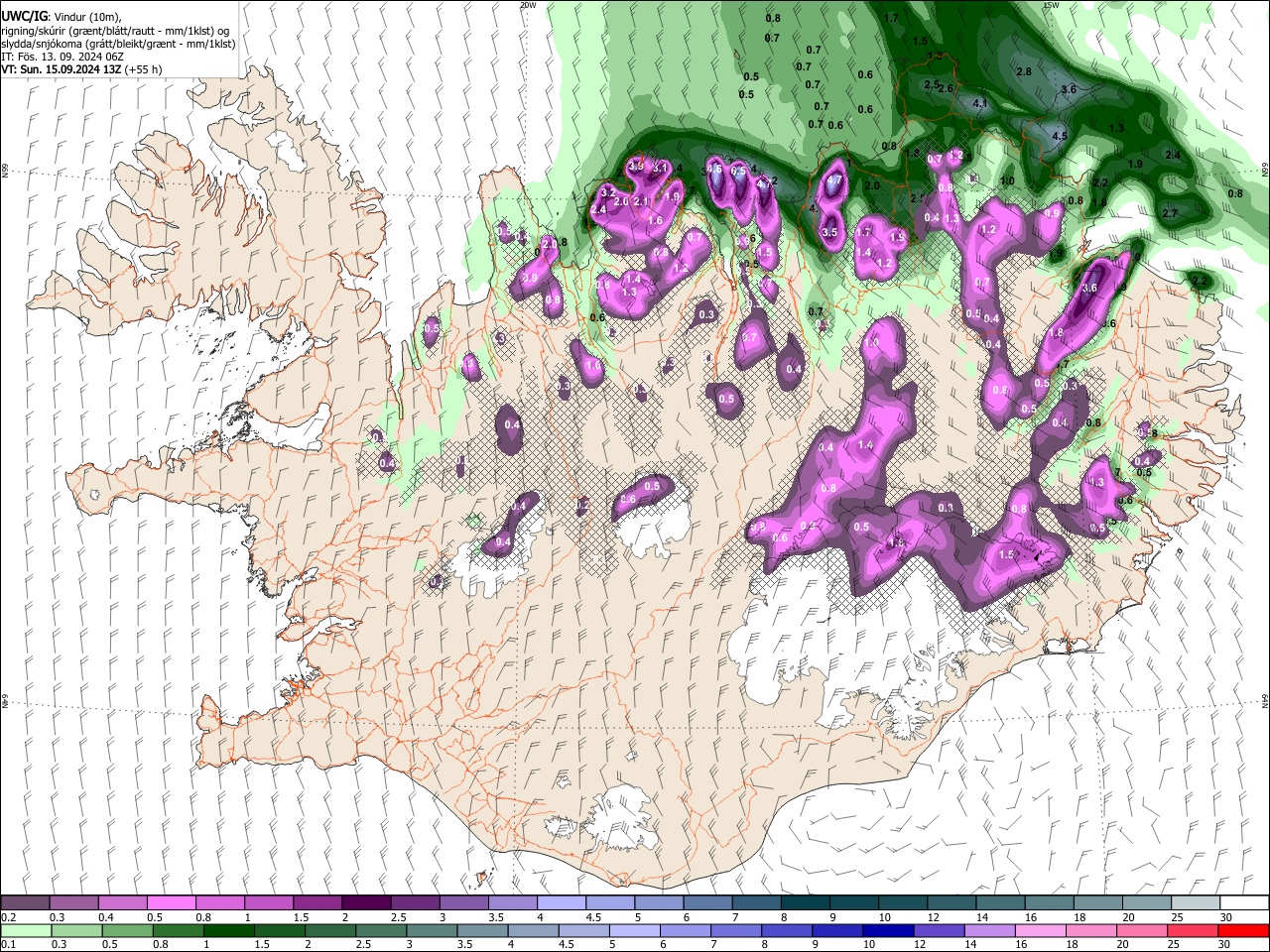Click the 'VT: Sun. 15.09.2024 13Z (+55 h)' line
Screen dimensions: 1270x952
point(81,69)
